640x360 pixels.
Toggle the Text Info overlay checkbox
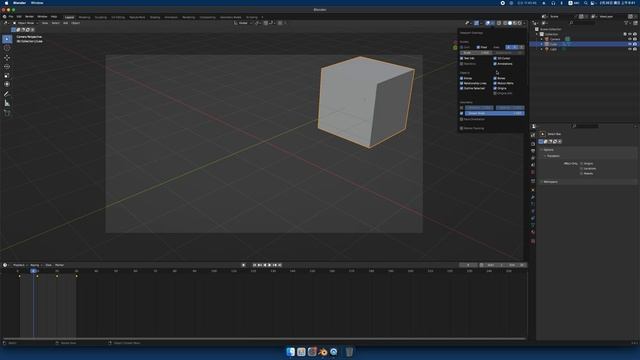(x=462, y=58)
